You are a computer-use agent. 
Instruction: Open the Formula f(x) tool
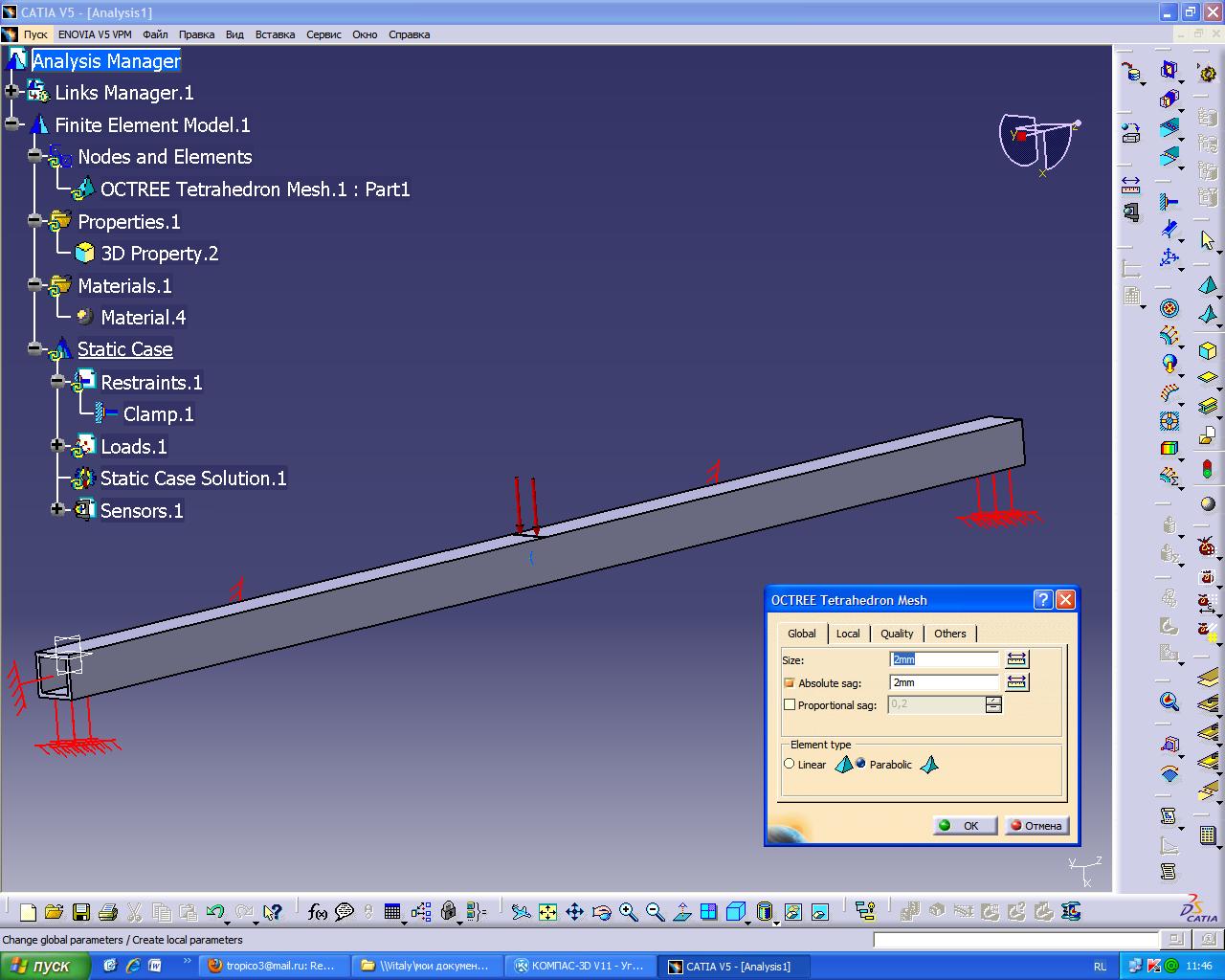tap(318, 912)
